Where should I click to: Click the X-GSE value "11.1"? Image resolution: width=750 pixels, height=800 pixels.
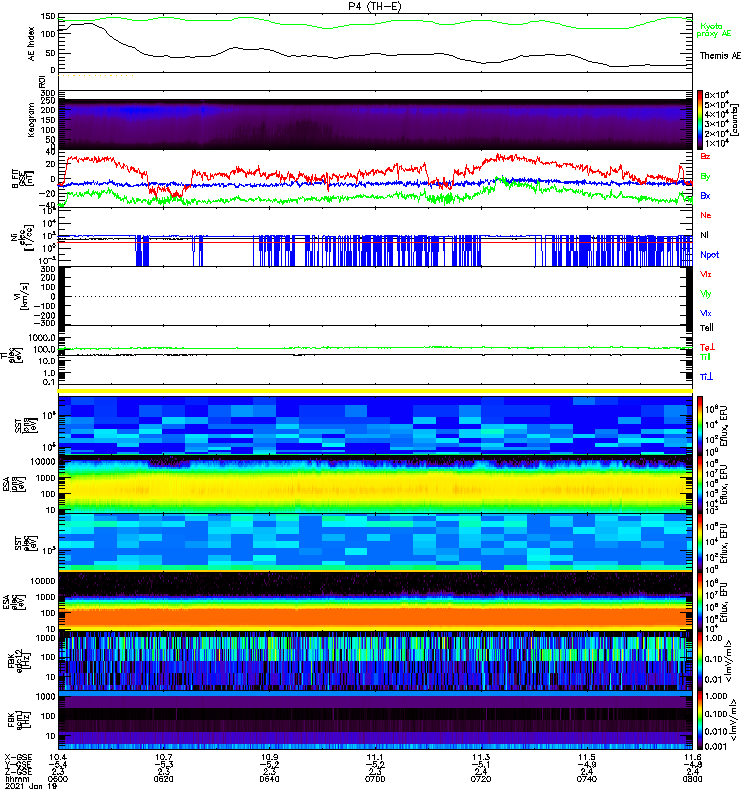pos(375,757)
